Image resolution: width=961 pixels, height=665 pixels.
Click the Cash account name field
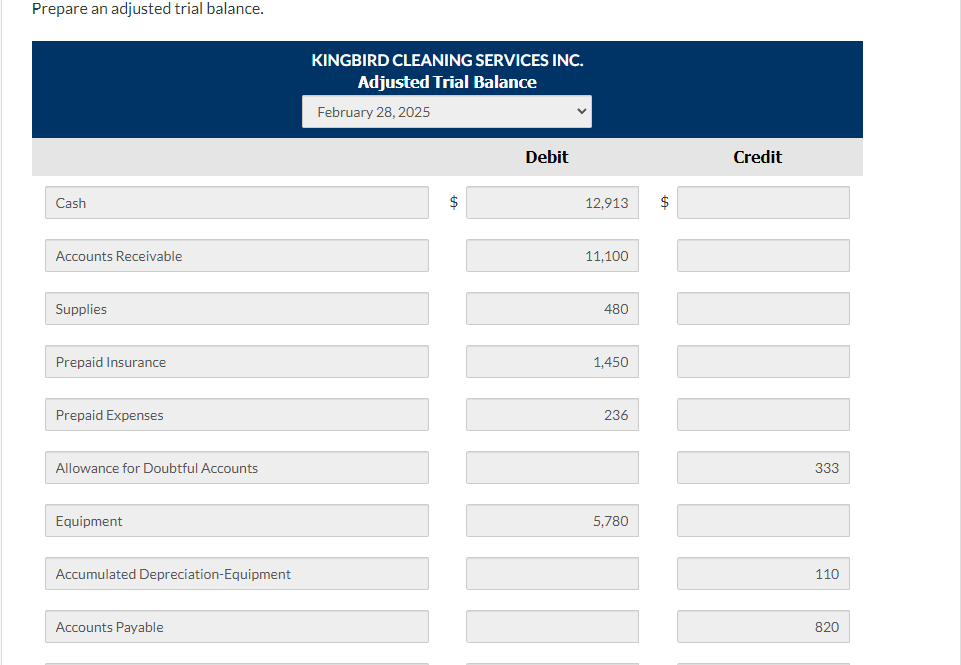(x=236, y=202)
